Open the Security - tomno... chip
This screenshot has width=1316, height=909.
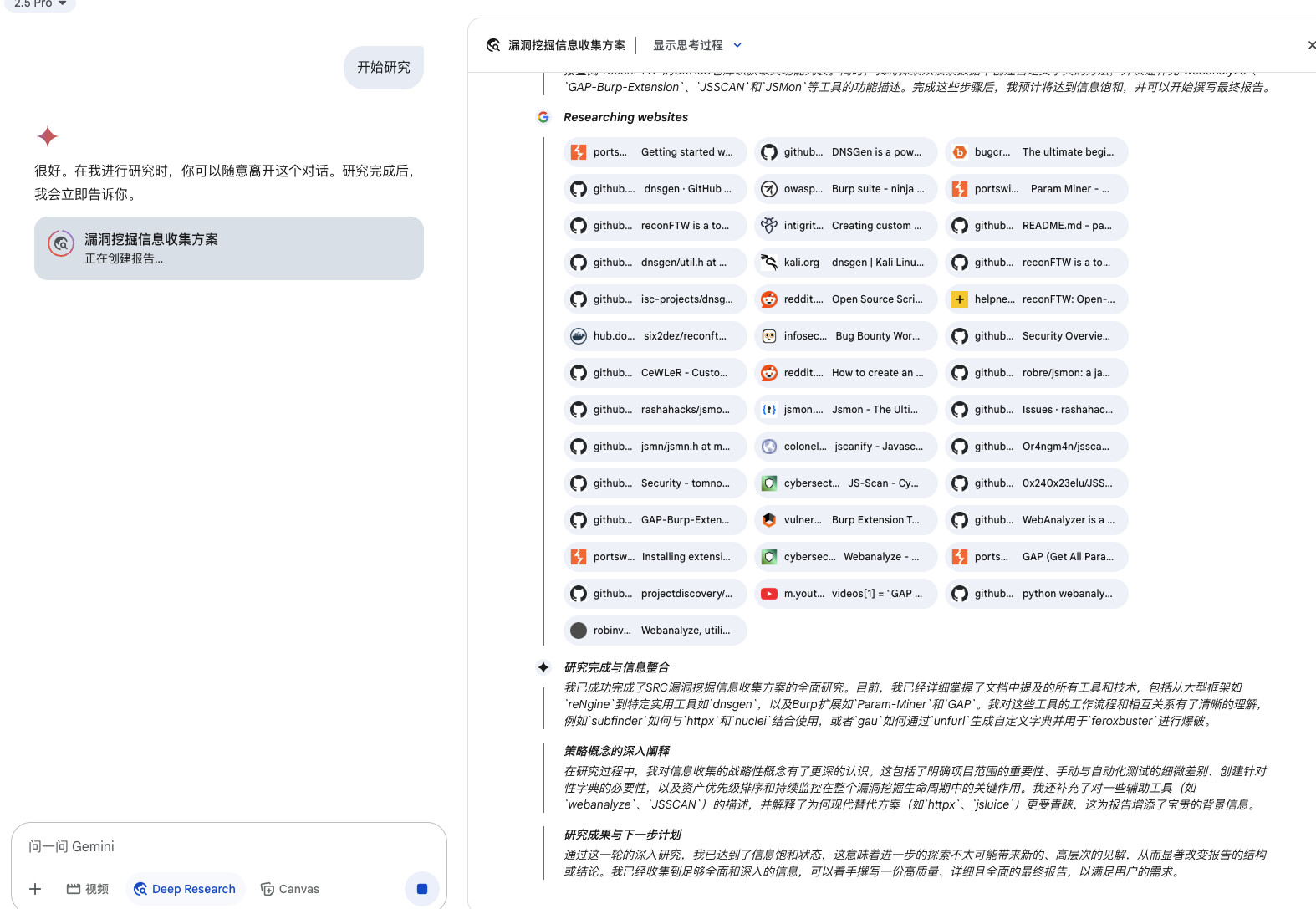(x=655, y=483)
